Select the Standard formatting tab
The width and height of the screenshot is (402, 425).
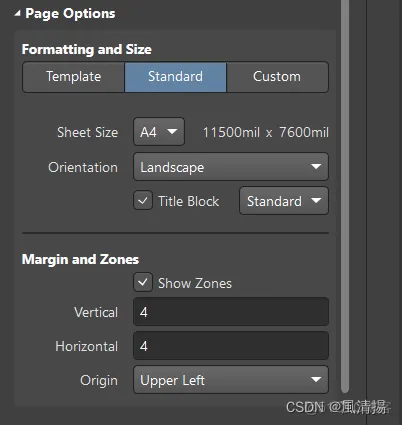pos(175,77)
